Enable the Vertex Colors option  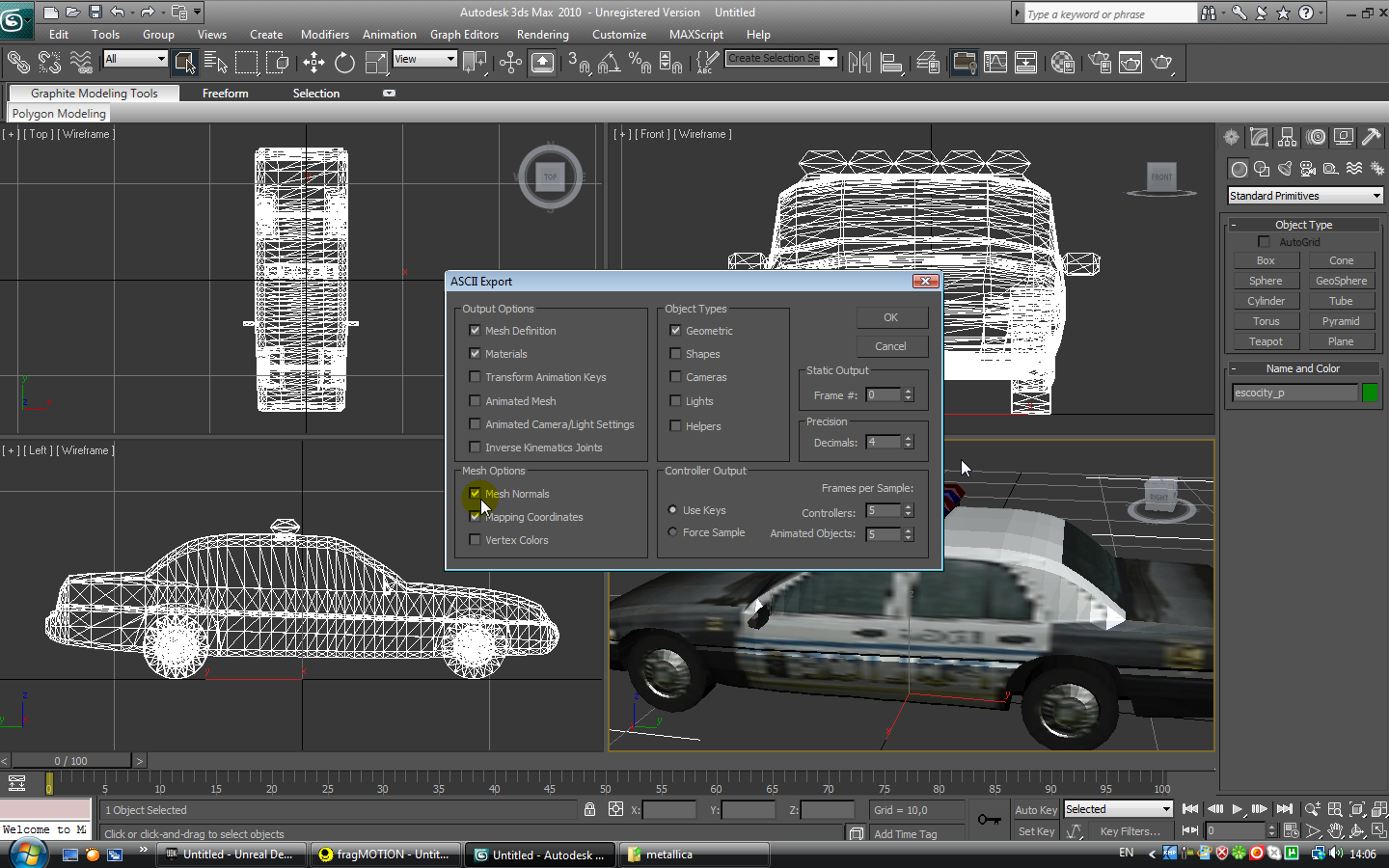coord(475,540)
